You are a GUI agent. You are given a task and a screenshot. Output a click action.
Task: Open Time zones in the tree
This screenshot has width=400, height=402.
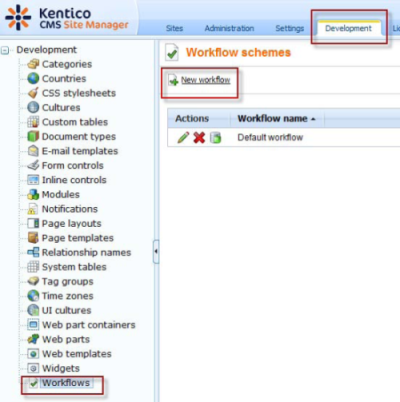68,296
